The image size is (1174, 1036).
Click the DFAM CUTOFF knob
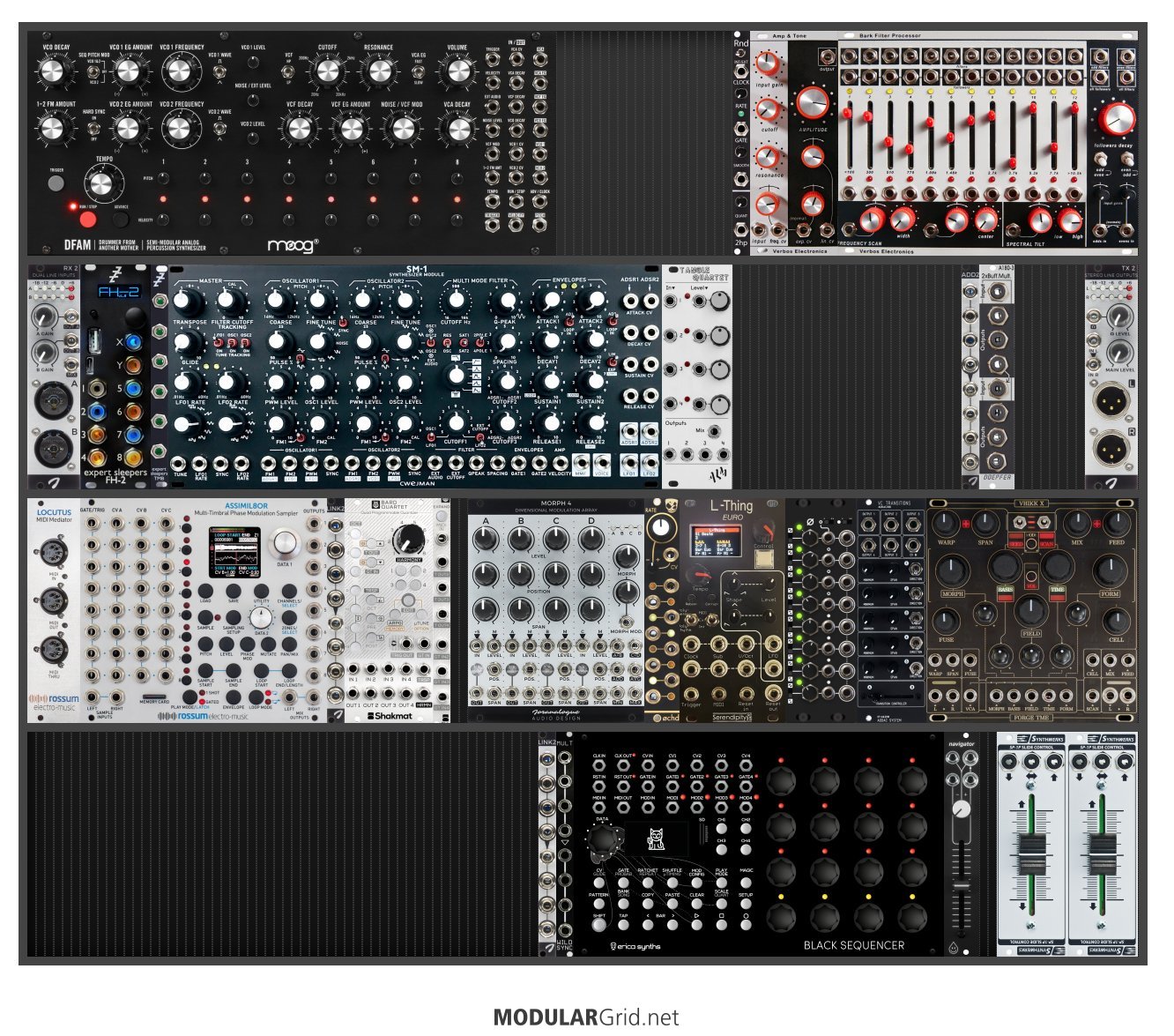pos(327,72)
